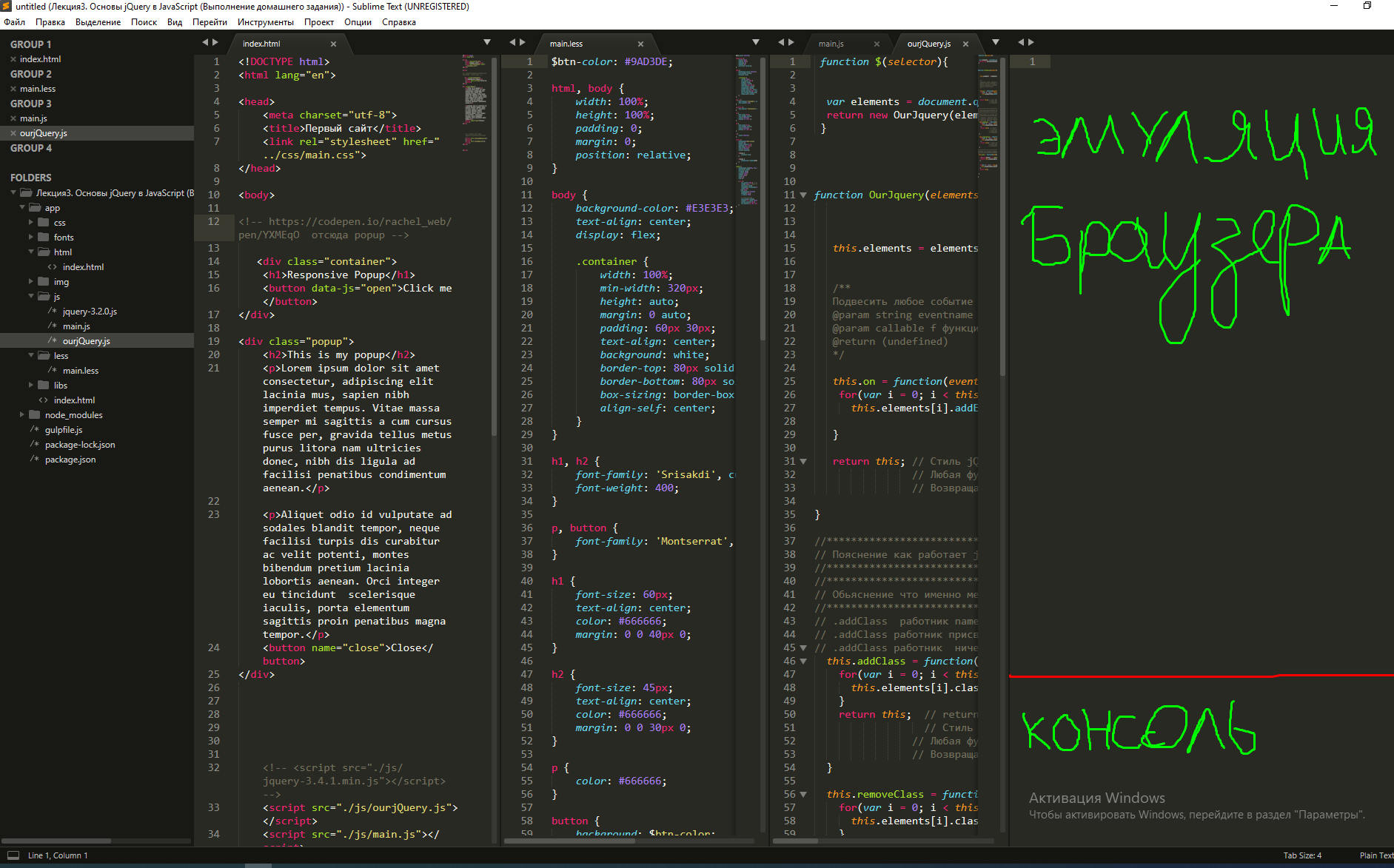Close index.html in open files sidebar
The width and height of the screenshot is (1394, 868).
pos(13,59)
